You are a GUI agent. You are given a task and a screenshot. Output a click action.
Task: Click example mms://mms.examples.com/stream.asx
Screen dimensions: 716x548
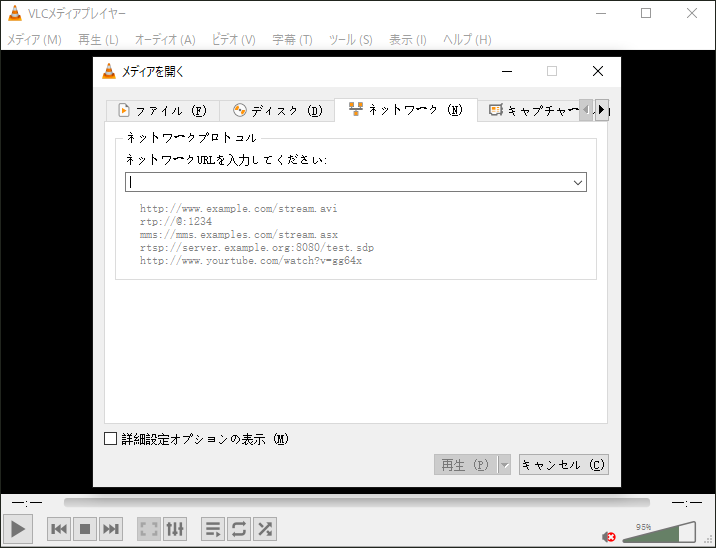(239, 235)
